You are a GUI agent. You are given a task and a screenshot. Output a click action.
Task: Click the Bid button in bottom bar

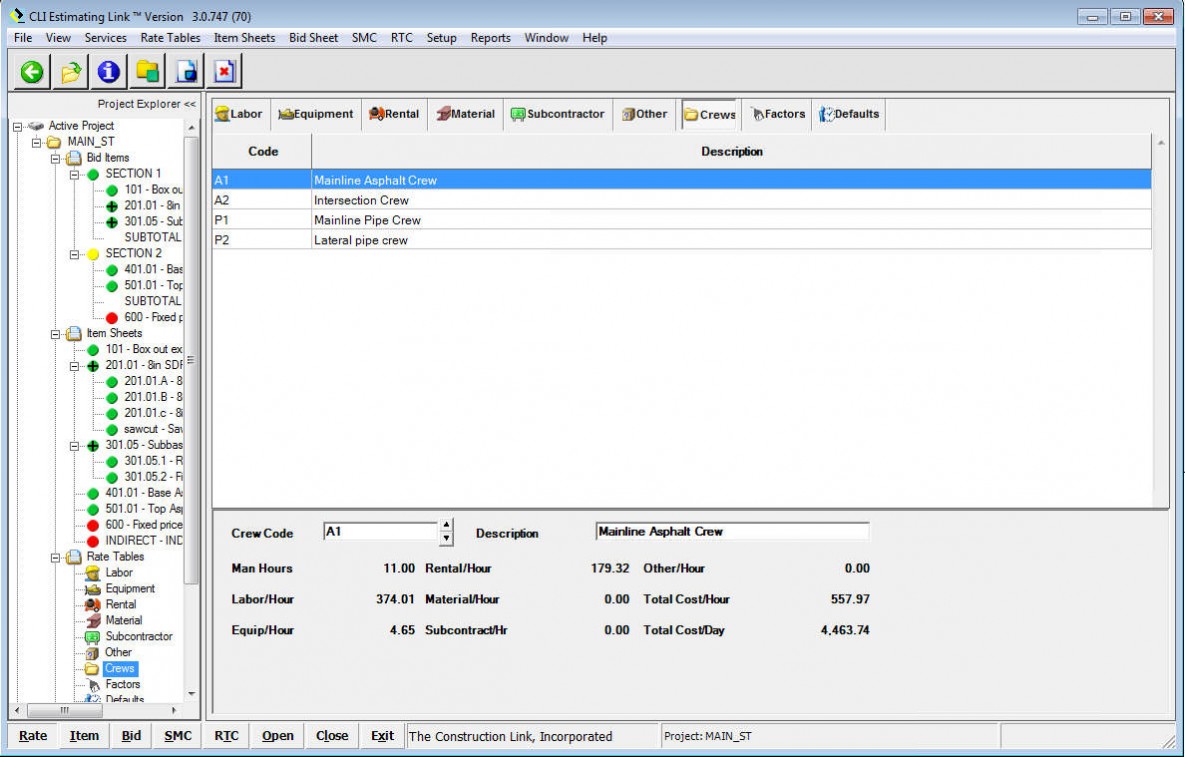(x=131, y=736)
